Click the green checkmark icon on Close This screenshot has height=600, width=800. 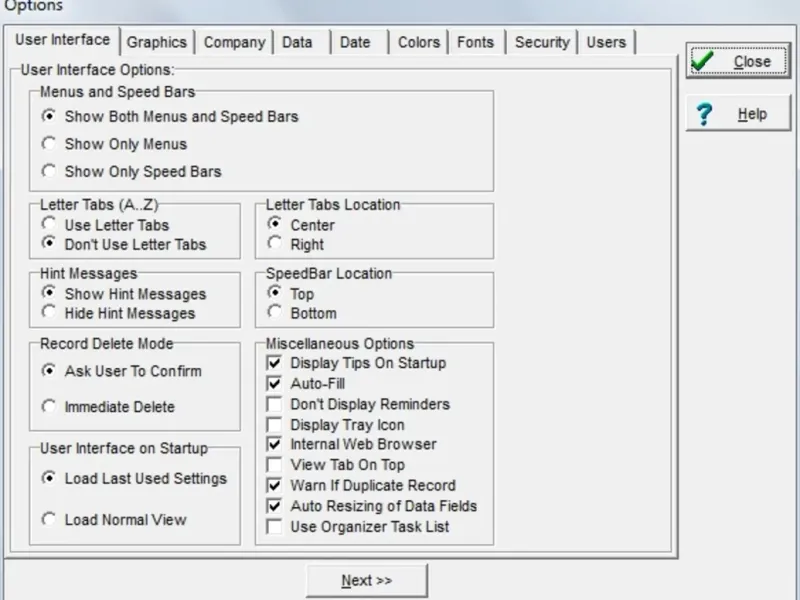tap(703, 61)
